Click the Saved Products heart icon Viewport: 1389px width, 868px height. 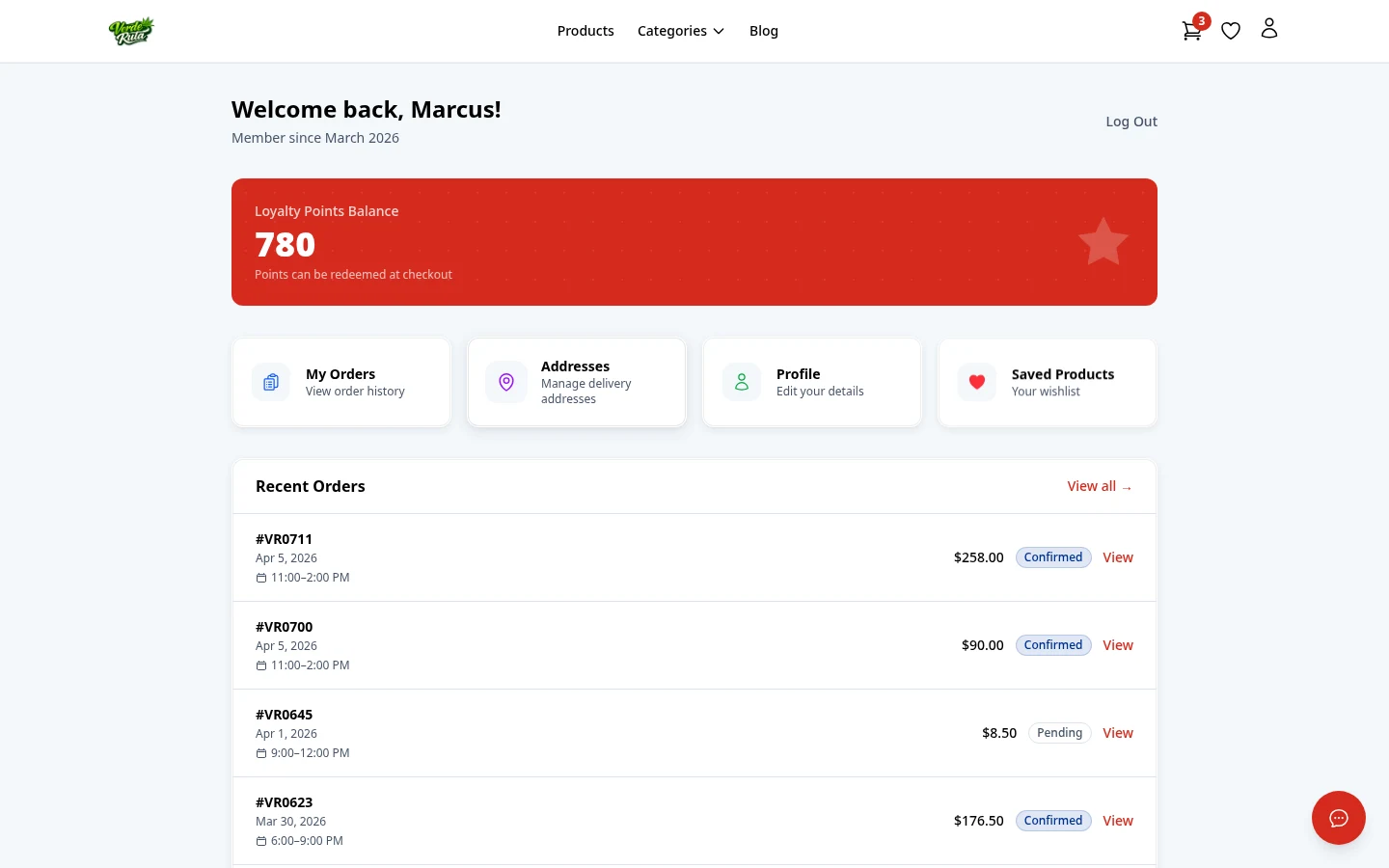(977, 382)
